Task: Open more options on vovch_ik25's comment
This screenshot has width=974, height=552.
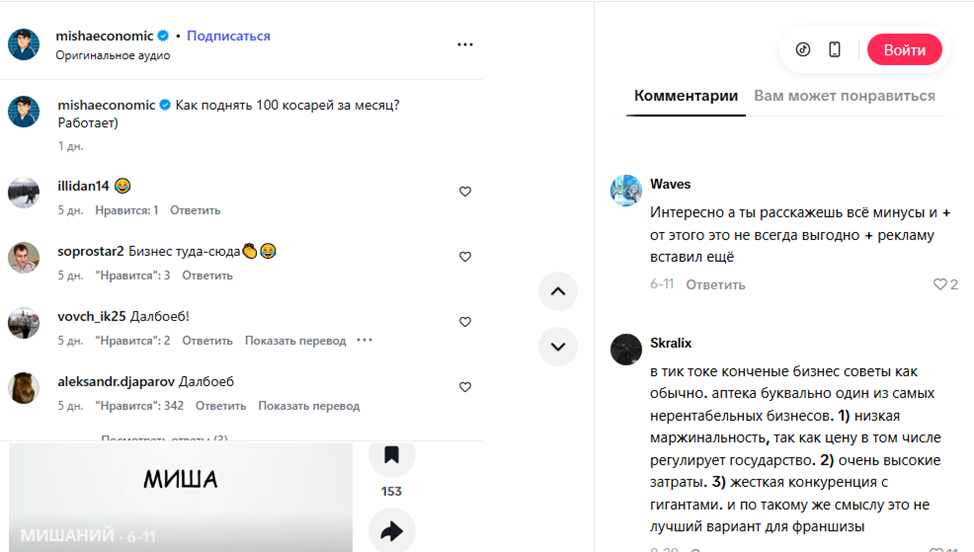Action: (365, 340)
